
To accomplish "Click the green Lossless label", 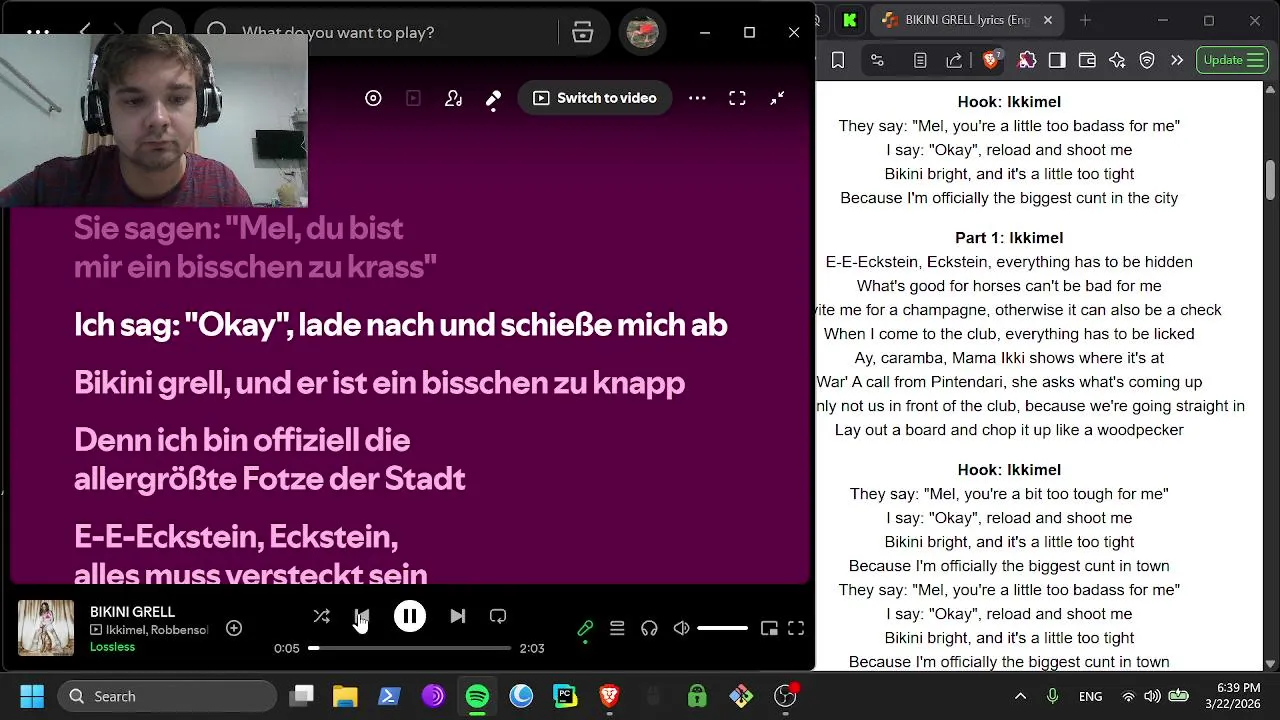I will click(x=112, y=647).
